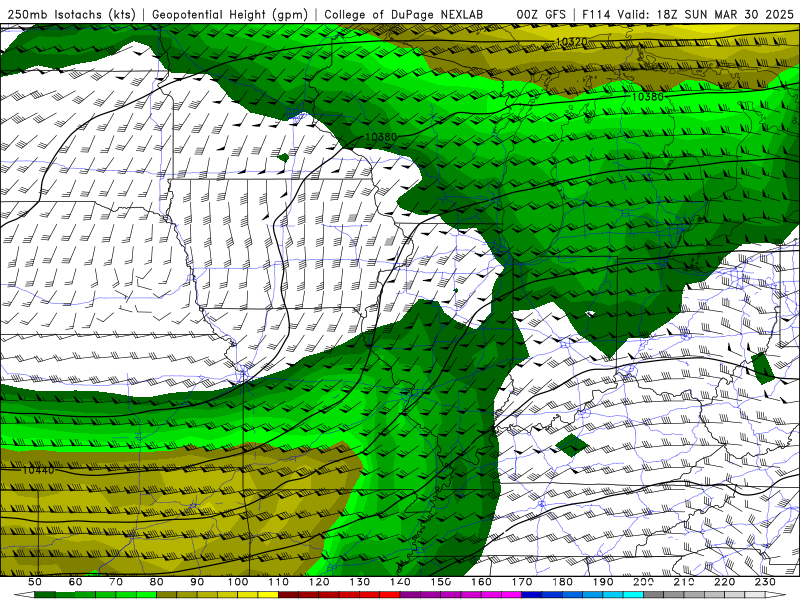
Task: Click the 60 value on the color scale
Action: (x=76, y=582)
